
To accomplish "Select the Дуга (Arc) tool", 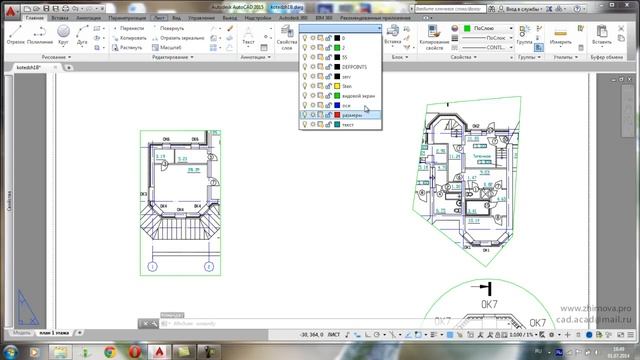I will click(x=82, y=35).
